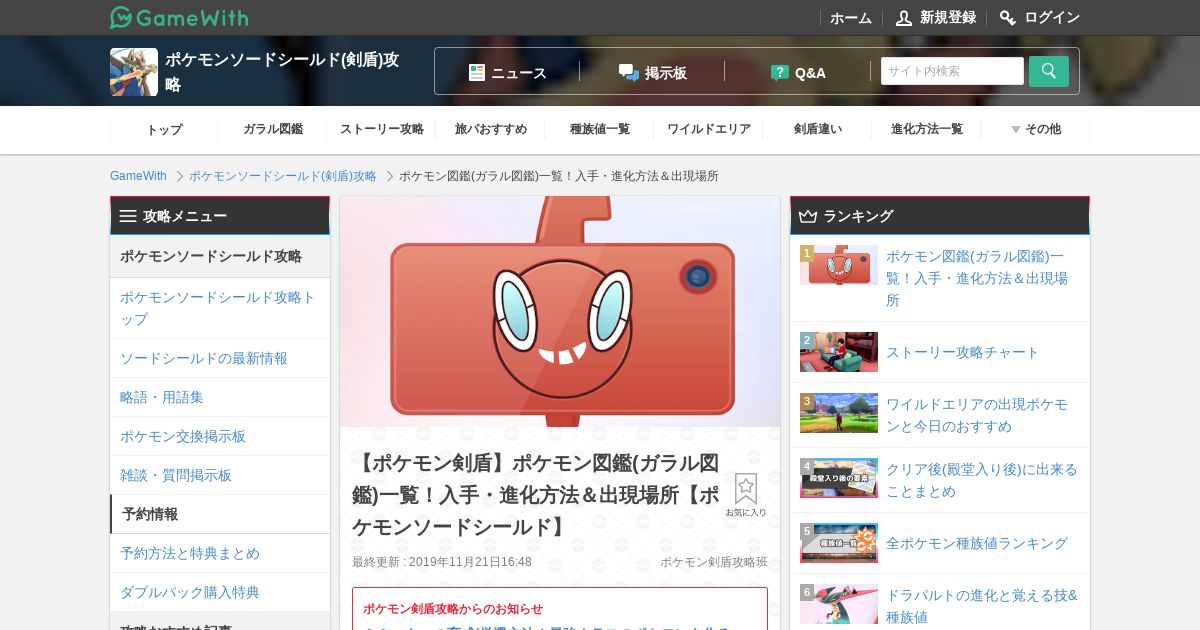Select 旅パおすすめ in the navigation bar
This screenshot has width=1200, height=630.
[x=491, y=129]
